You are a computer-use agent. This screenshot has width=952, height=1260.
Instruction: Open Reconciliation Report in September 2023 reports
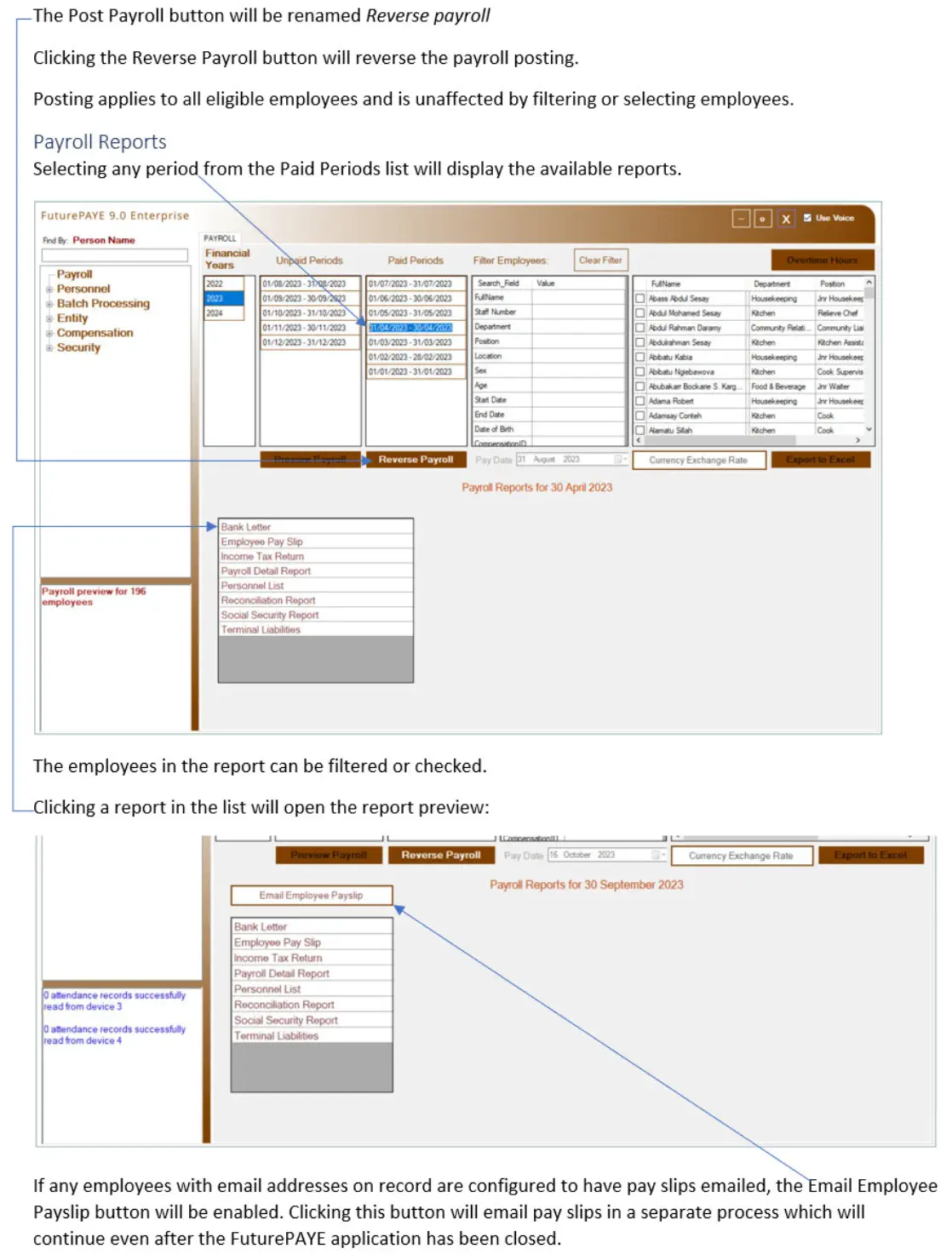(x=312, y=1005)
